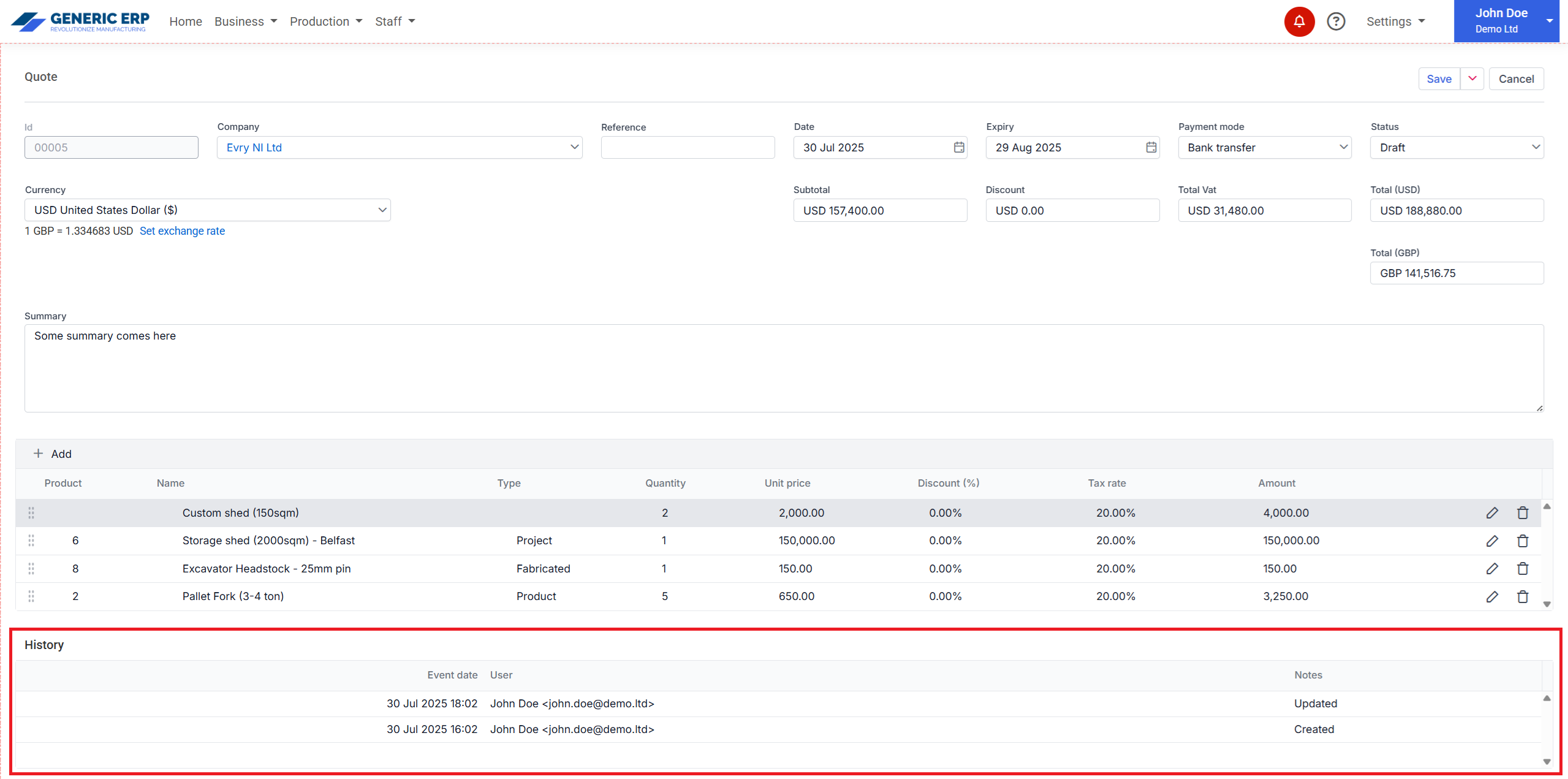The height and width of the screenshot is (779, 1568).
Task: Open the Status dropdown showing Draft
Action: [1536, 148]
